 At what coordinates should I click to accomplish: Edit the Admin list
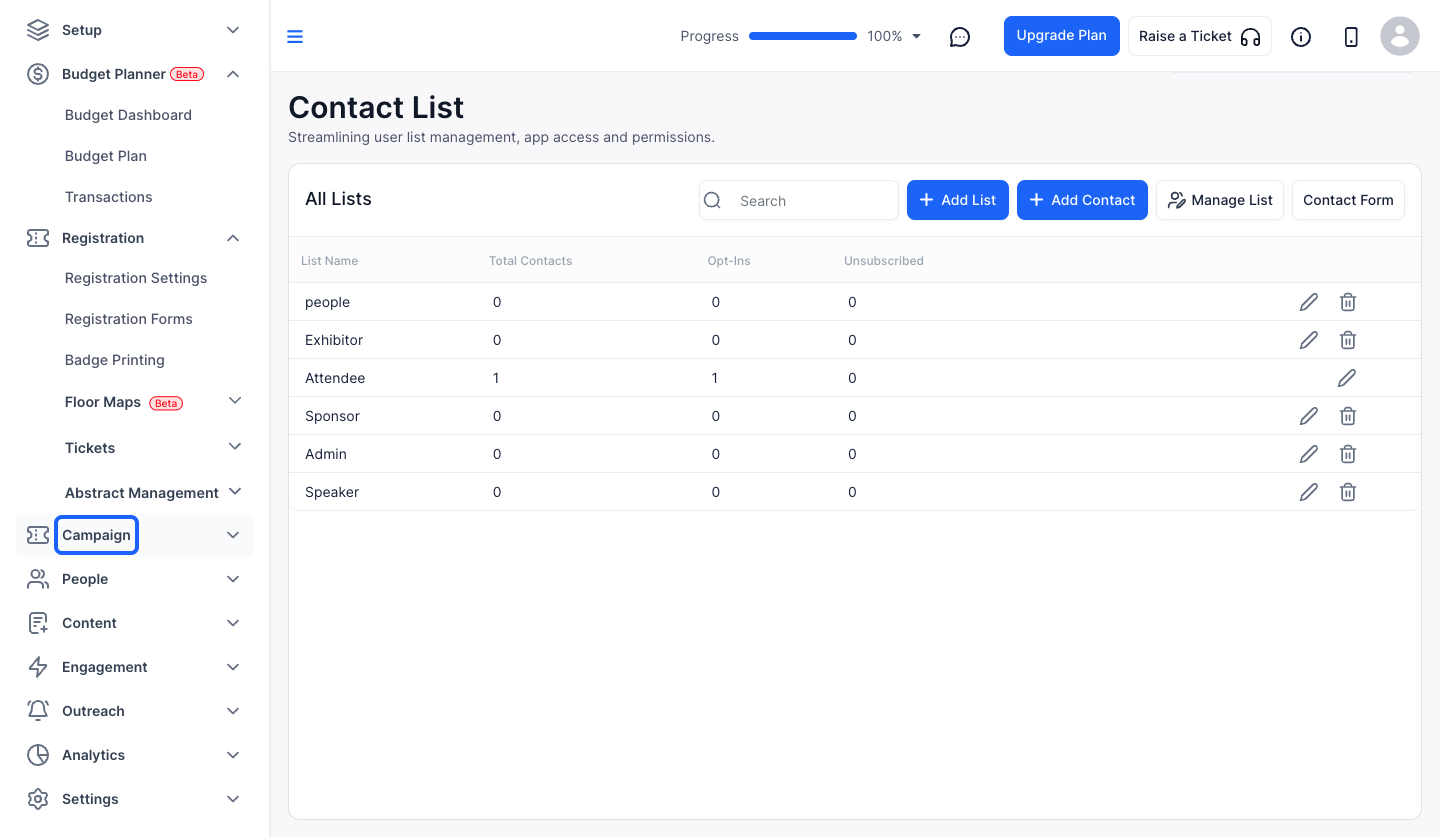coord(1309,454)
